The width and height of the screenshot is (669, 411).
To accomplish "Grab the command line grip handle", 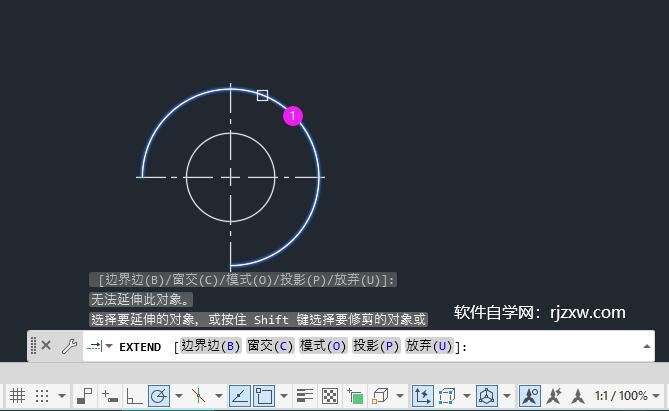I will click(33, 346).
